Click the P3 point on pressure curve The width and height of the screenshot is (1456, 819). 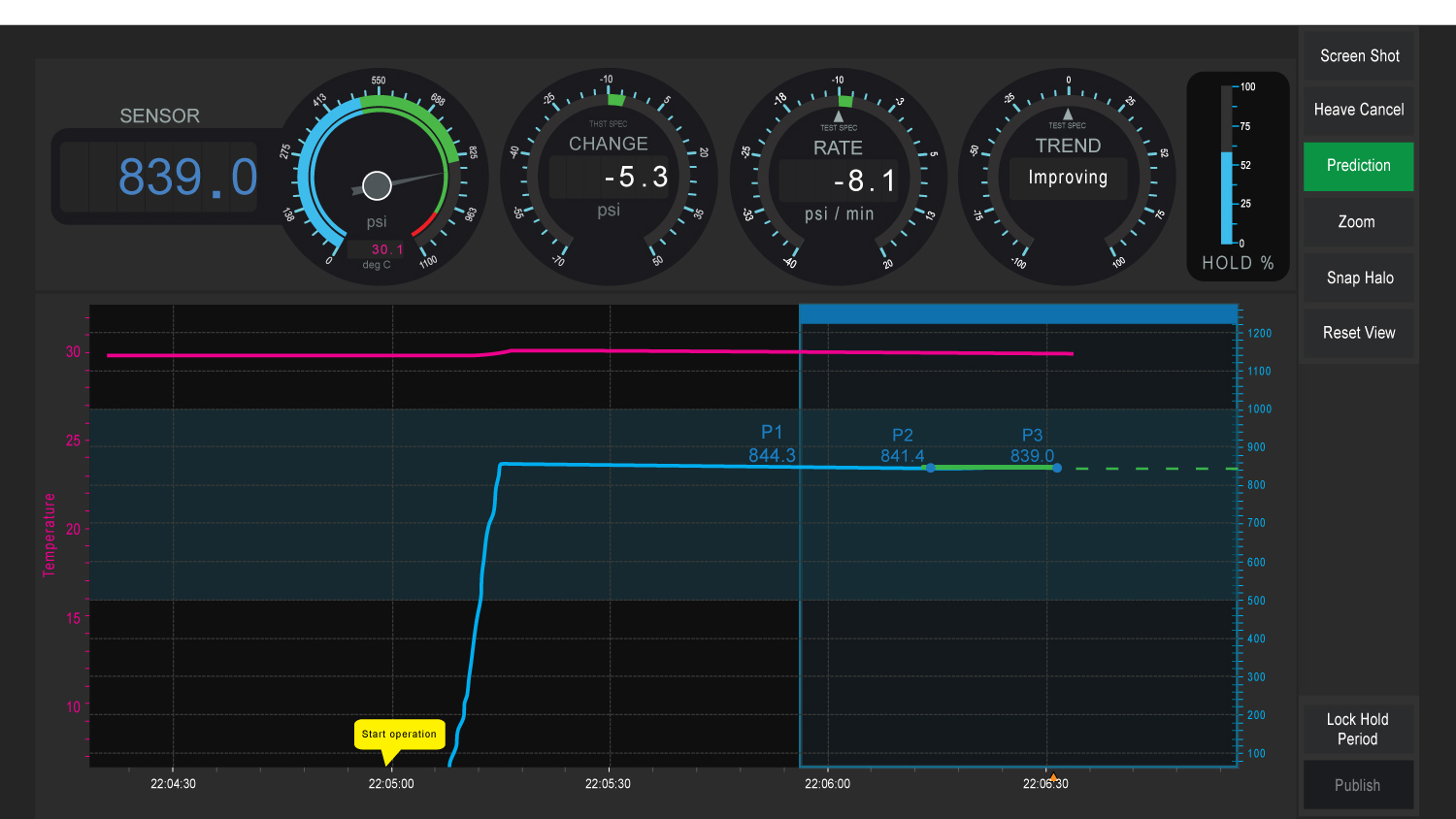pyautogui.click(x=1057, y=468)
